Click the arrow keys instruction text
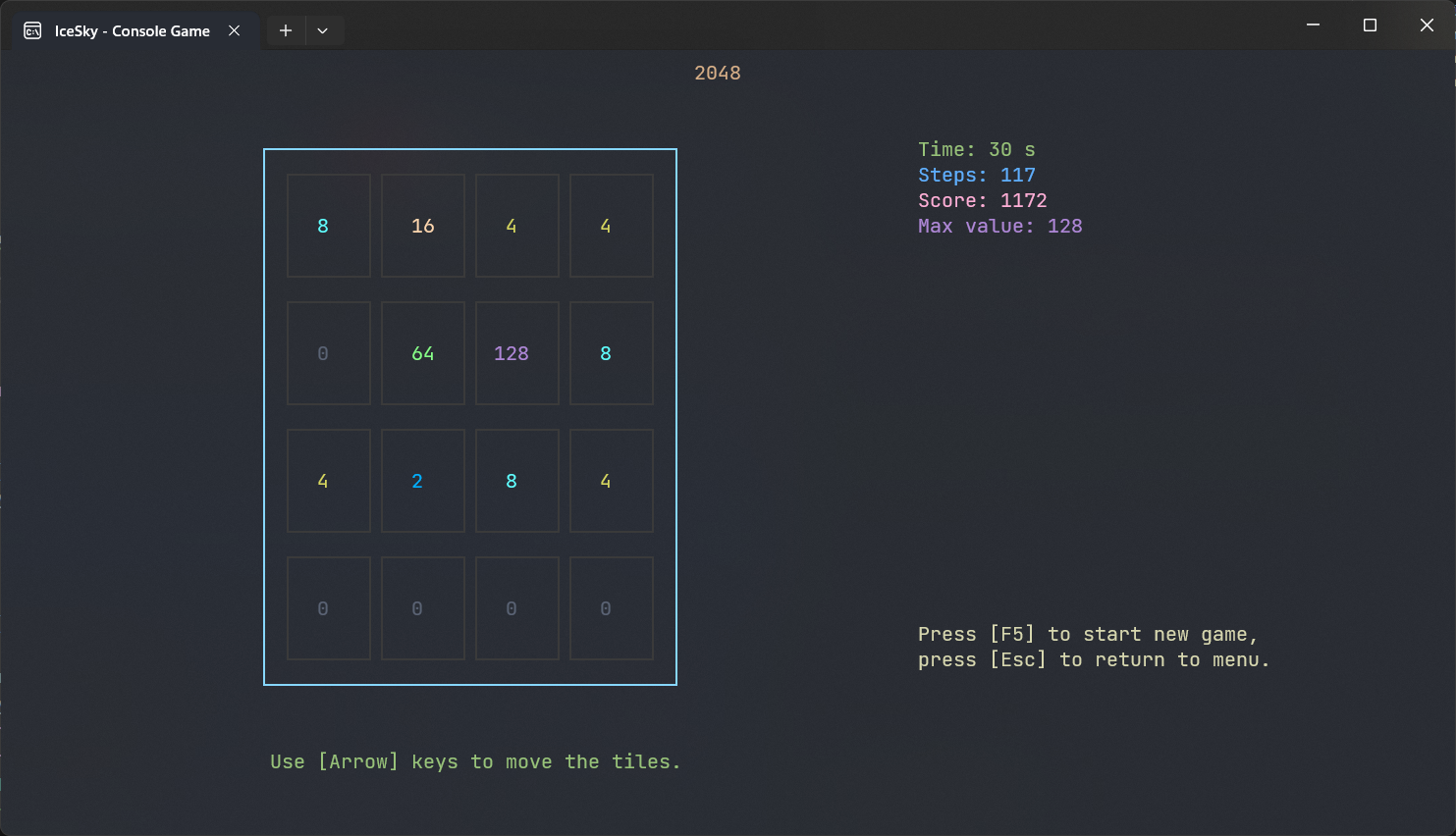This screenshot has width=1456, height=836. 475,761
